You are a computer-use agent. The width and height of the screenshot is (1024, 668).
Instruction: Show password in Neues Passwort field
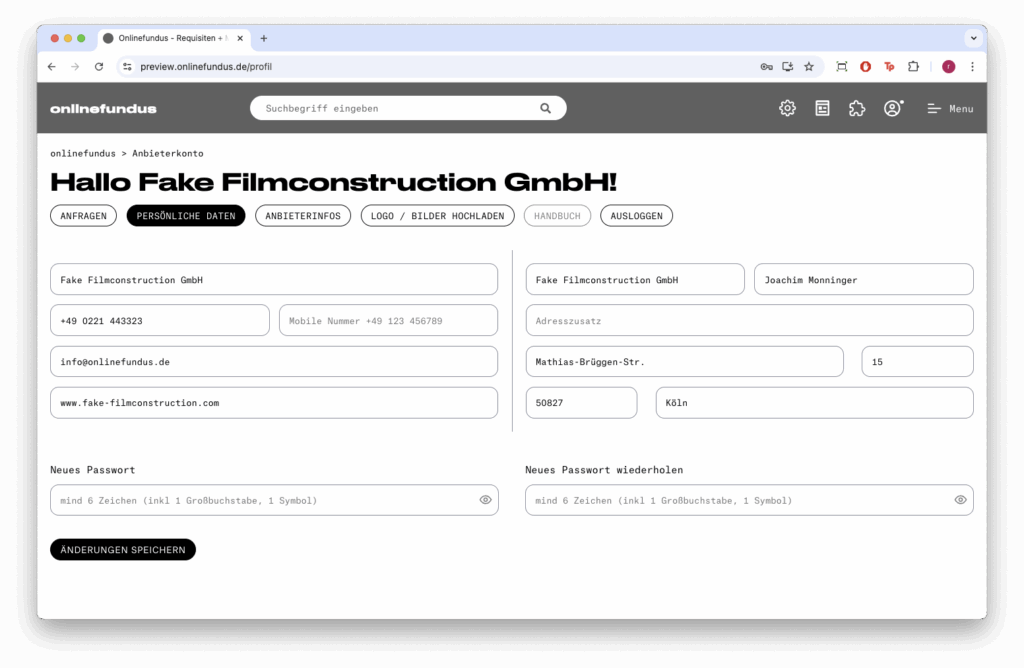tap(485, 500)
